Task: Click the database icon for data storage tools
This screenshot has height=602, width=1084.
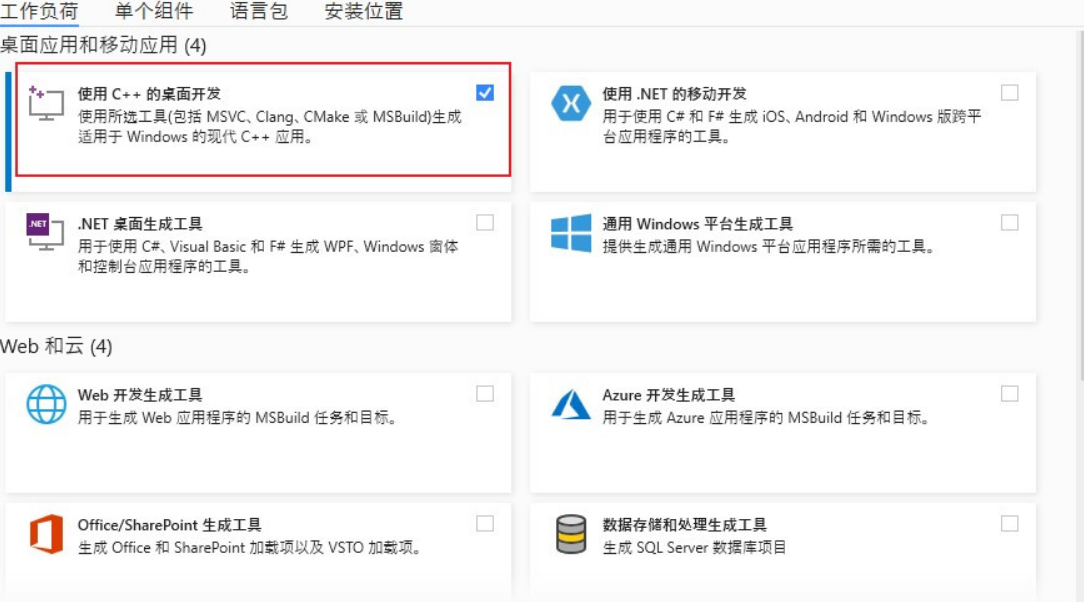Action: [x=571, y=536]
